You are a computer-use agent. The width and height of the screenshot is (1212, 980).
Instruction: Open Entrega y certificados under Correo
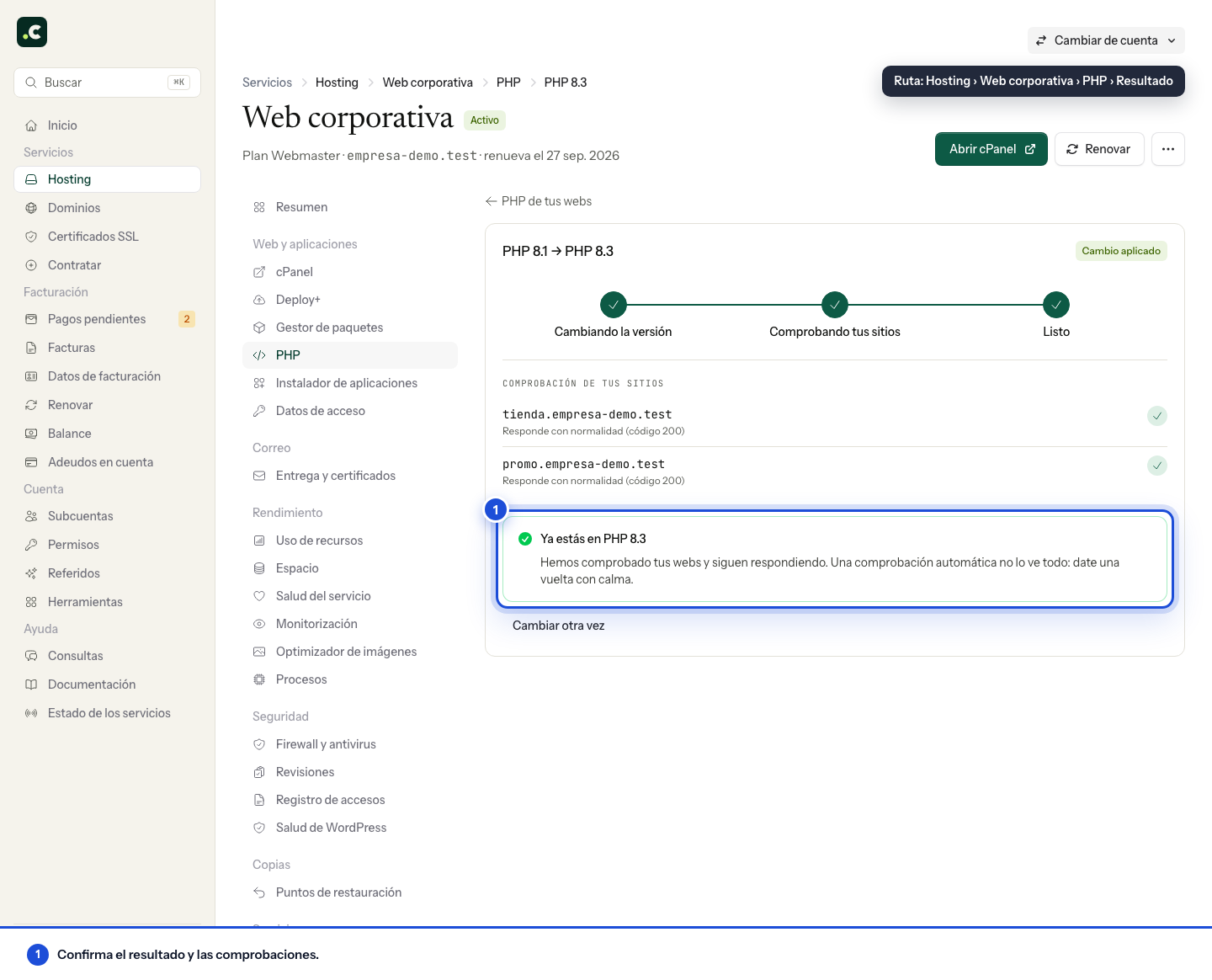350,476
